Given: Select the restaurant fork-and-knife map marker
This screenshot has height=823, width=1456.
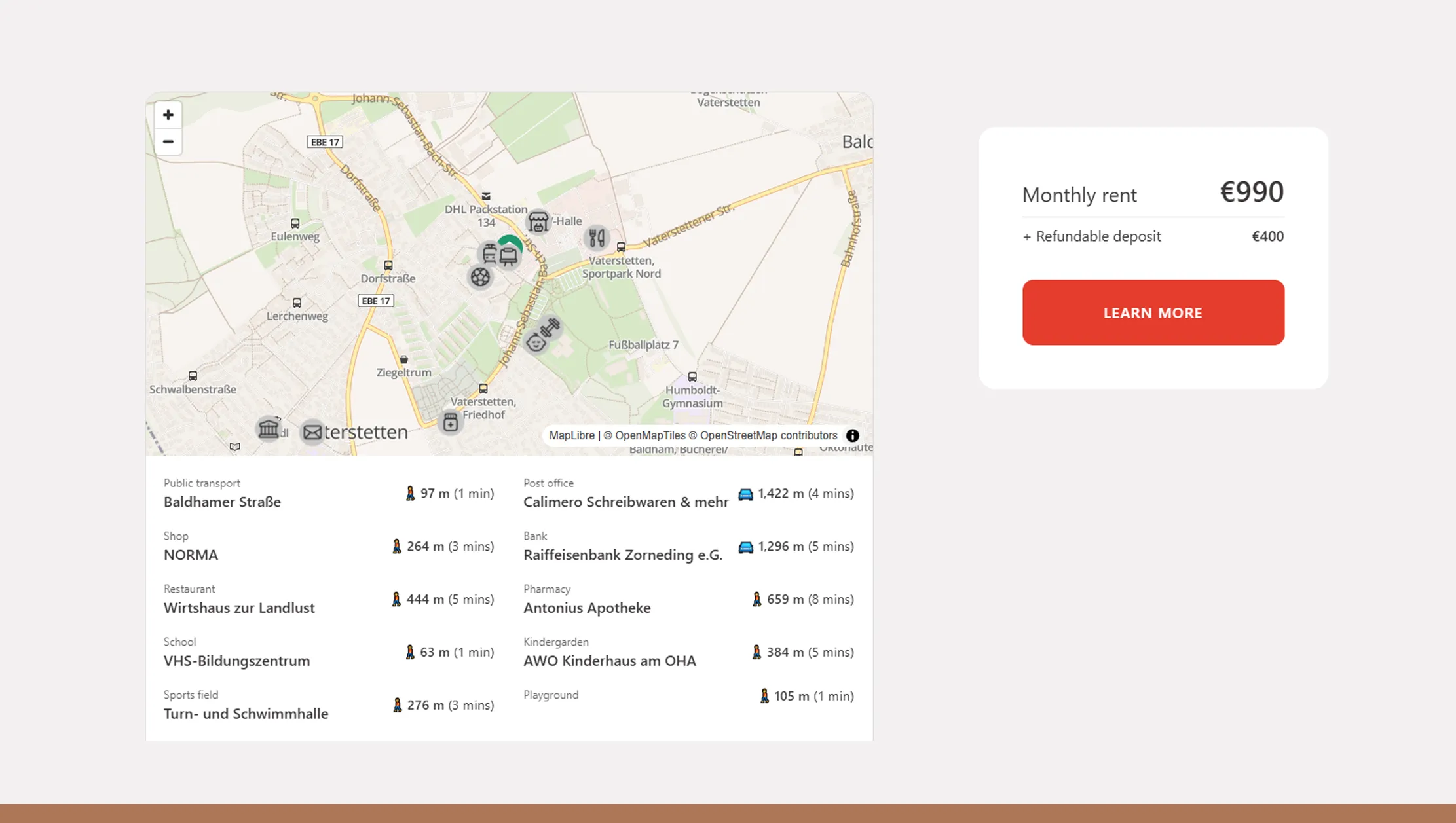Looking at the screenshot, I should click(x=596, y=238).
